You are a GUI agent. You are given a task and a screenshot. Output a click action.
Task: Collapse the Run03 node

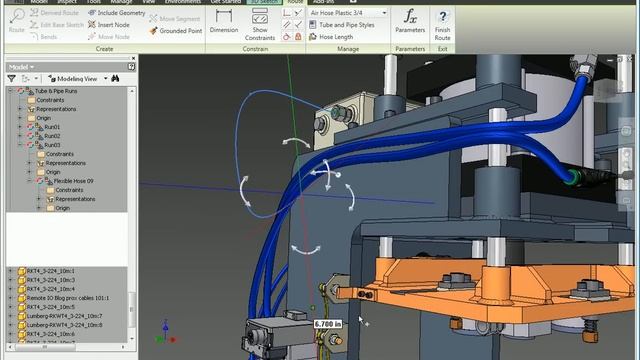[x=20, y=145]
